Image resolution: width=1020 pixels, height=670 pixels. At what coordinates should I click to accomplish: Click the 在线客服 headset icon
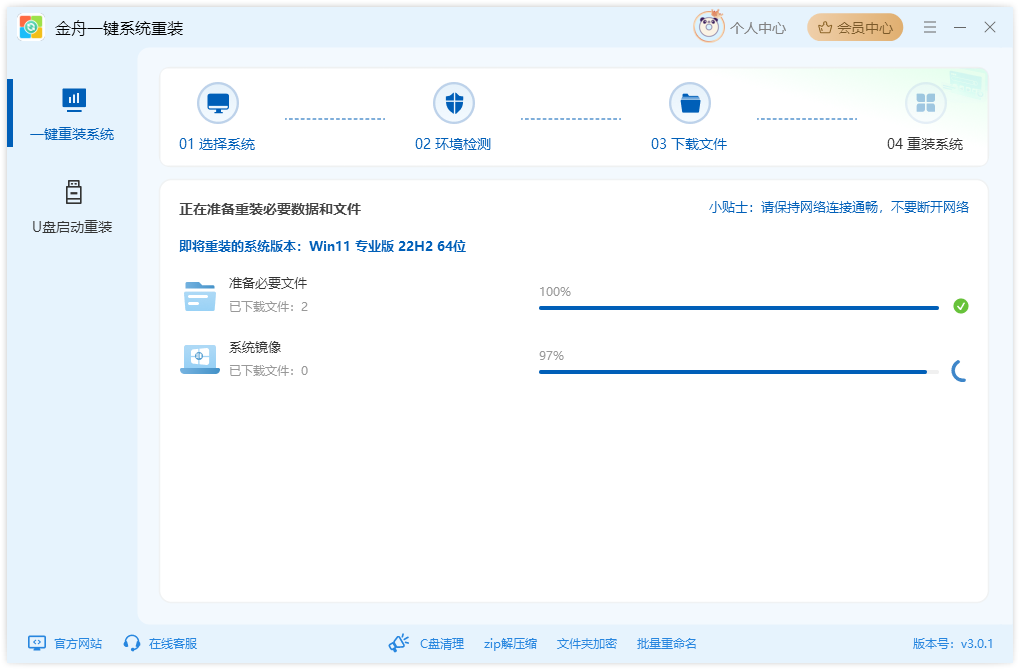[x=132, y=643]
